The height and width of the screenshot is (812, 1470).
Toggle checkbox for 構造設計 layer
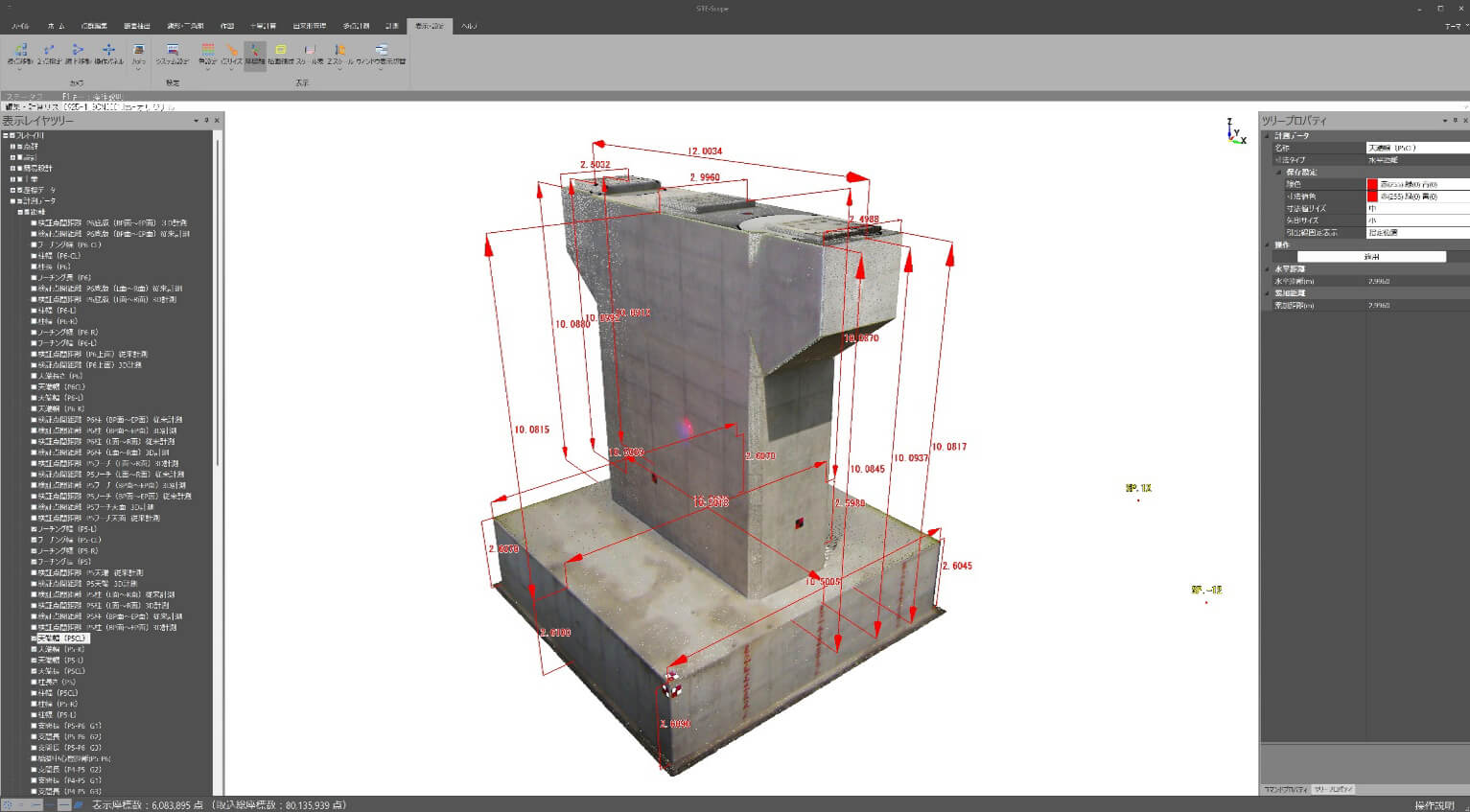point(19,169)
